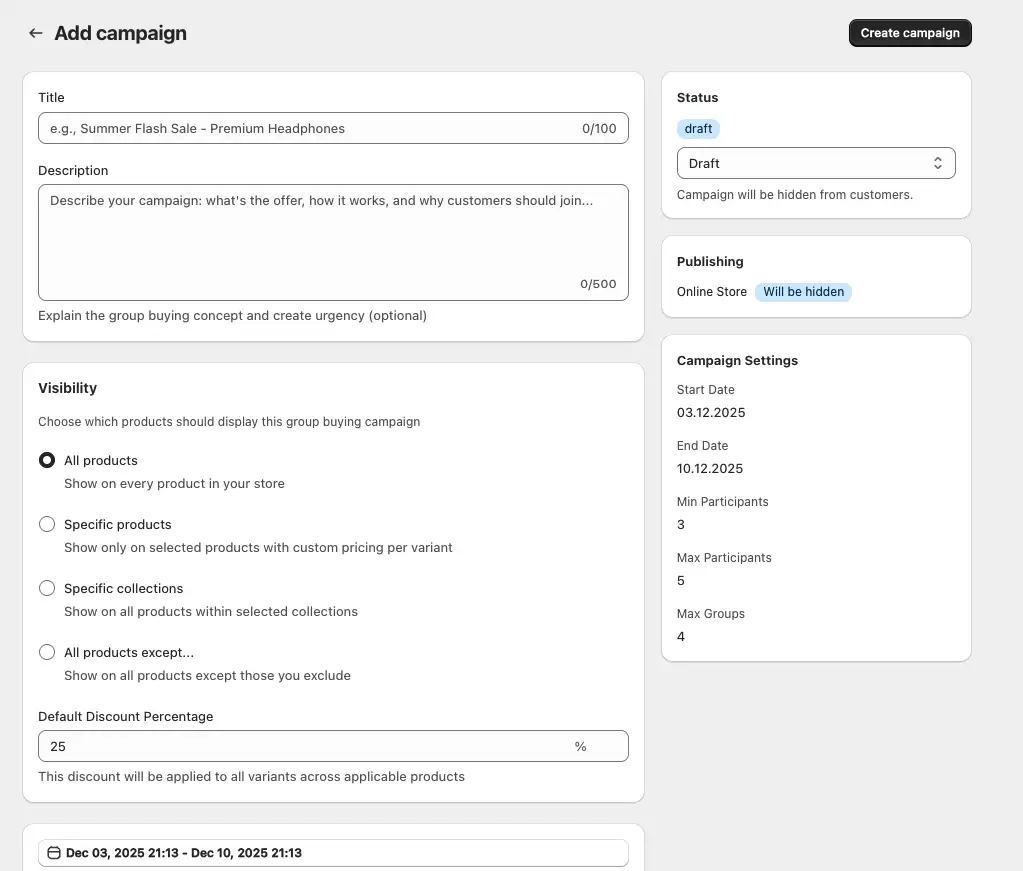Select the Specific products visibility option
The width and height of the screenshot is (1023, 871).
point(46,523)
